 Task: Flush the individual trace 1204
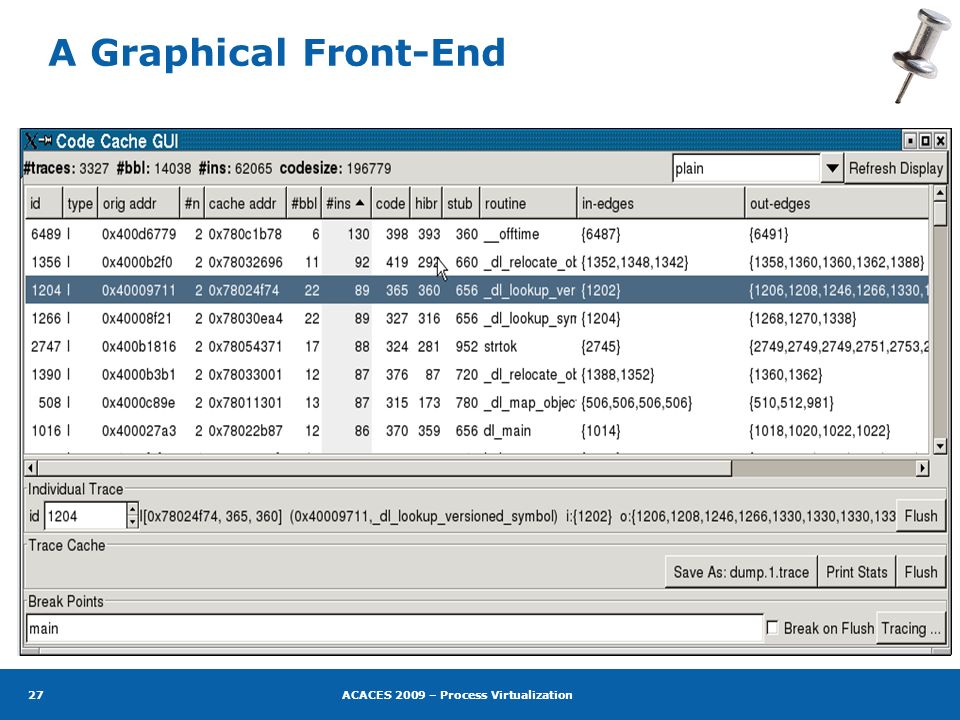click(921, 516)
